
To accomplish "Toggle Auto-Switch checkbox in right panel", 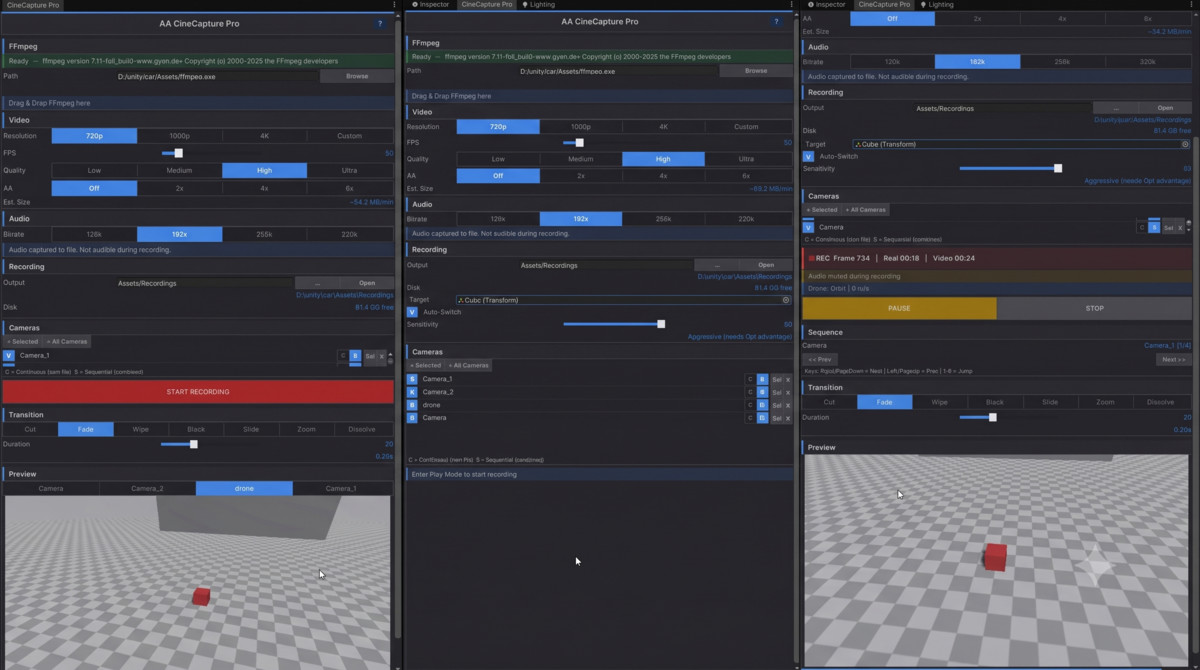I will [x=809, y=156].
